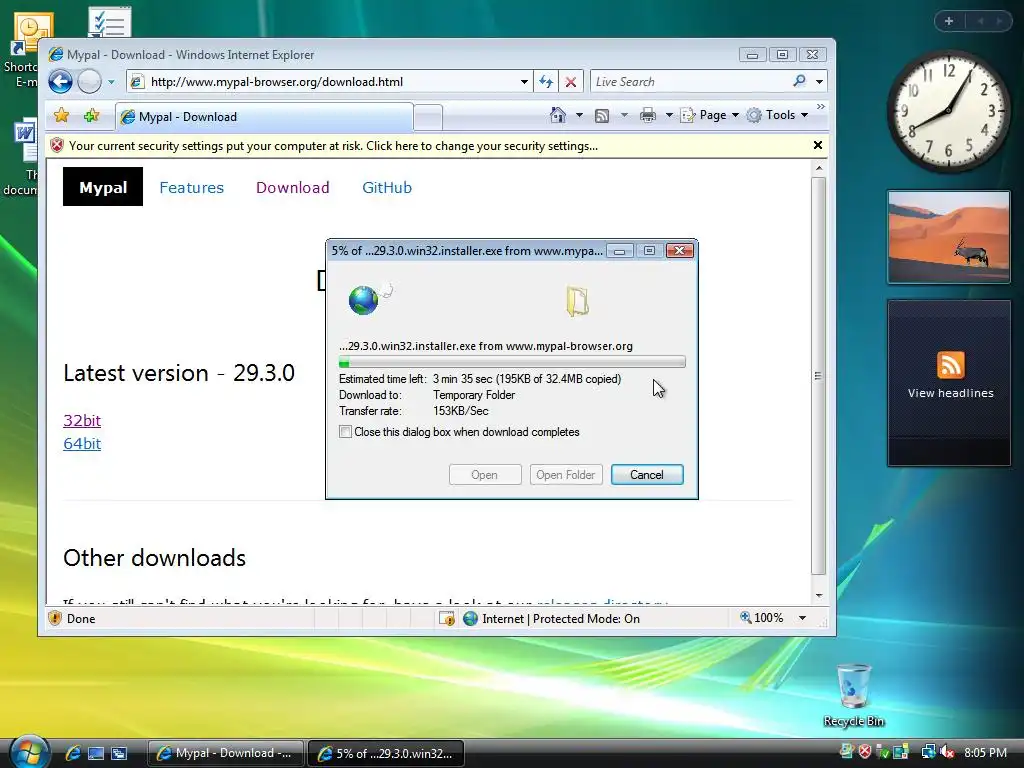Screen dimensions: 1024x768
Task: Expand the address bar history dropdown
Action: [524, 82]
